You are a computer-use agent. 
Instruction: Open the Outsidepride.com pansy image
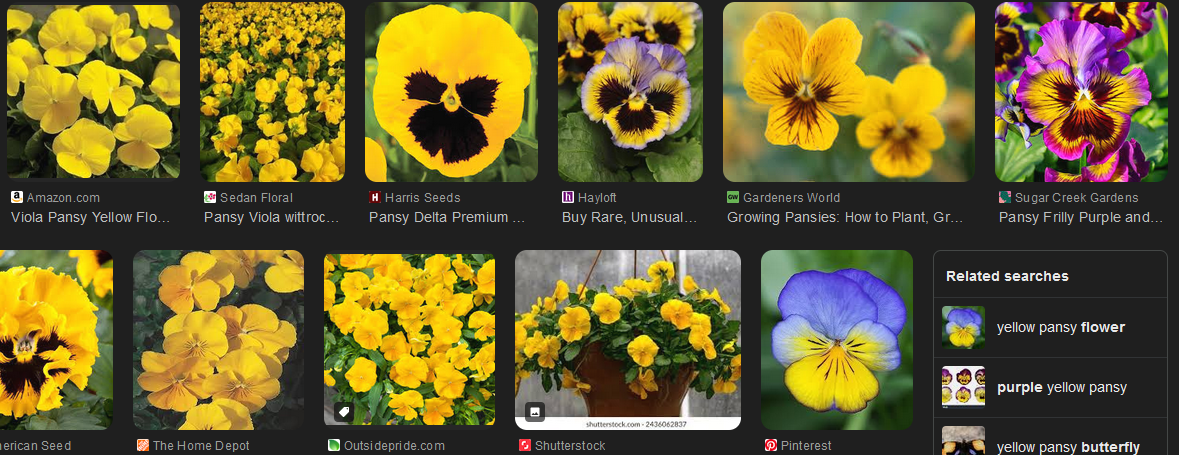(410, 338)
